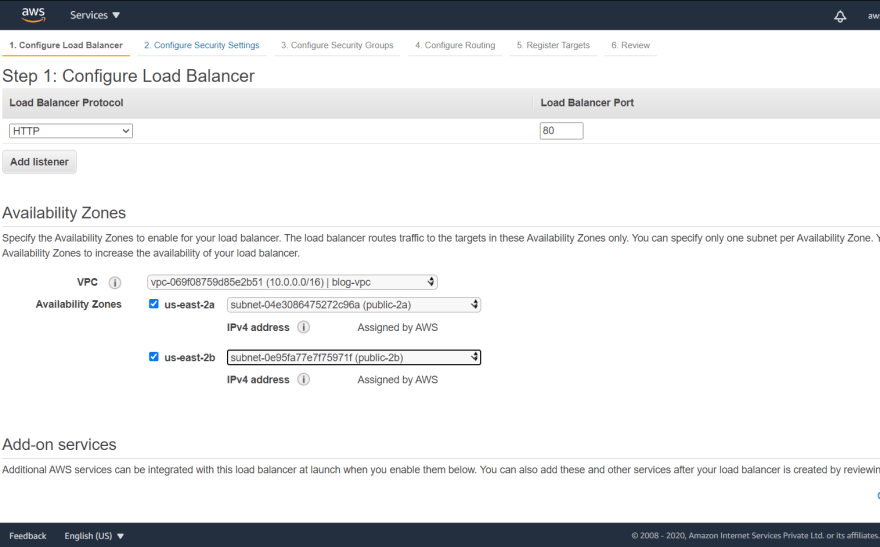The height and width of the screenshot is (547, 880).
Task: Click the AWS logo
Action: (x=33, y=15)
